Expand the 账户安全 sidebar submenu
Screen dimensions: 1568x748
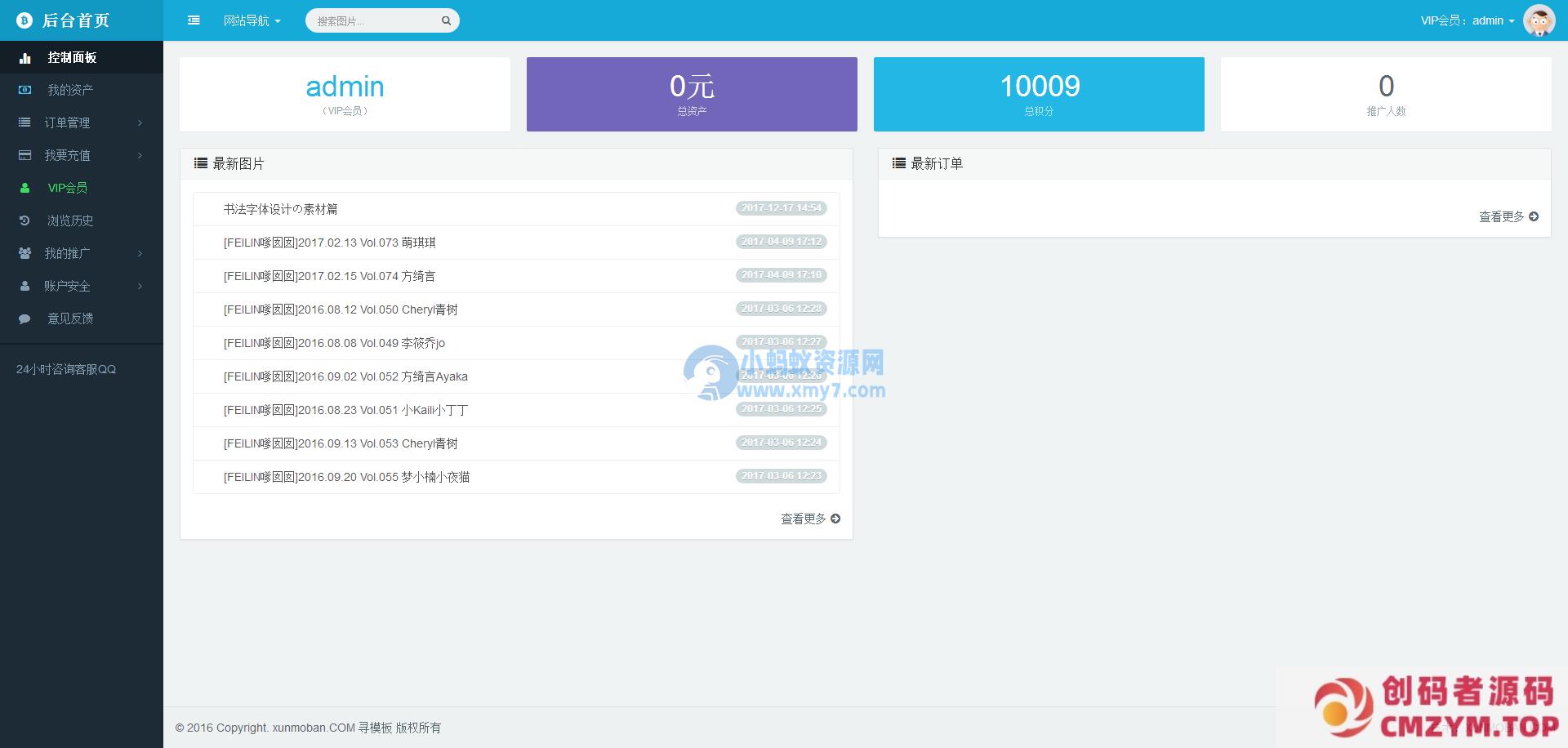click(x=82, y=286)
